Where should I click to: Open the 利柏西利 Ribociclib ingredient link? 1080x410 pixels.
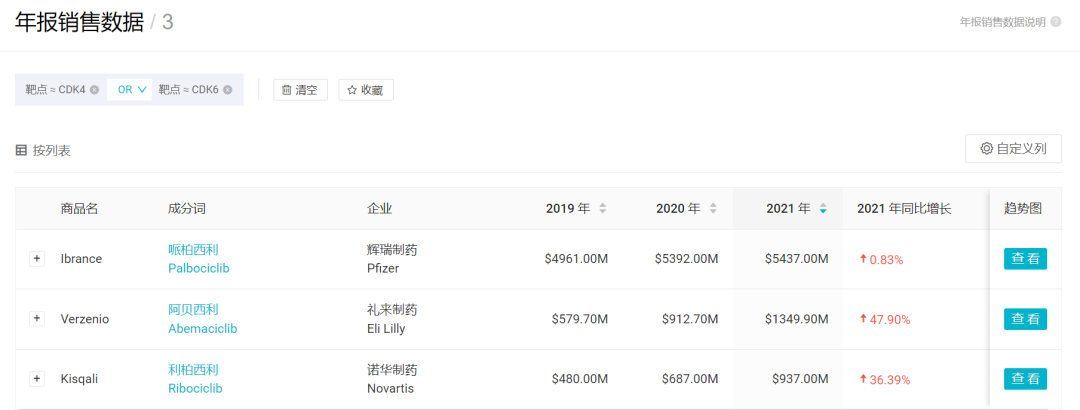(194, 379)
